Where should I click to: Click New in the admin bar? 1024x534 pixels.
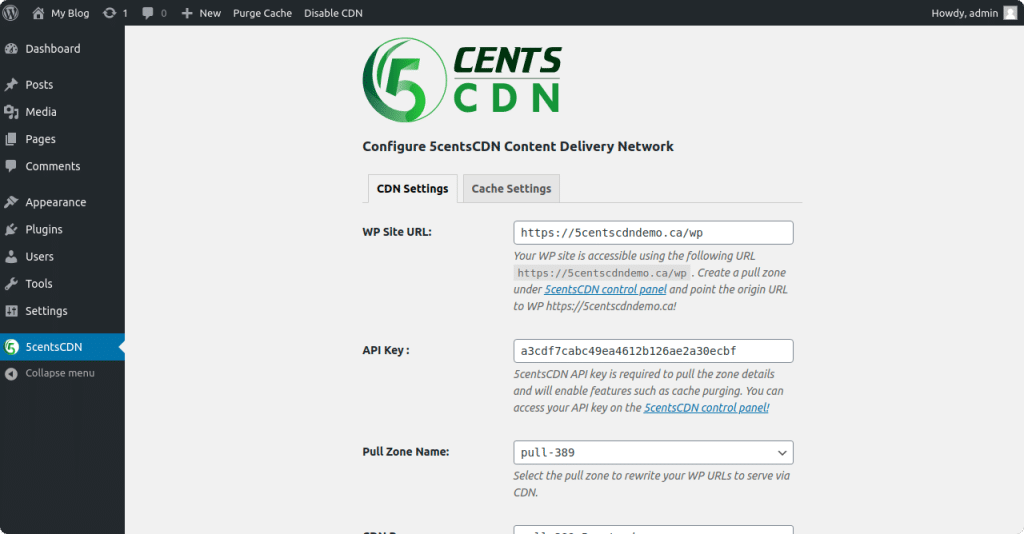[210, 13]
